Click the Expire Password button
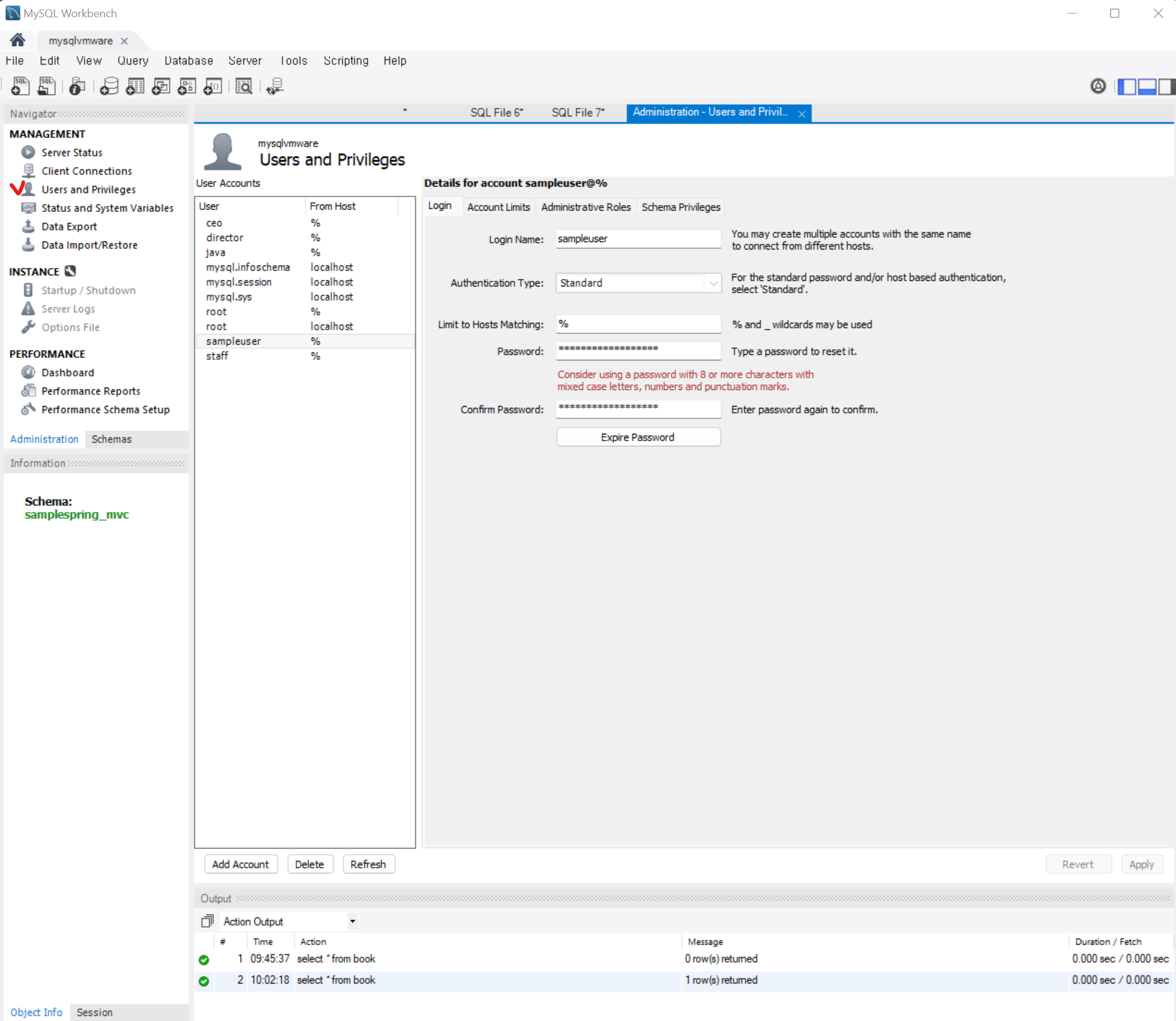This screenshot has height=1021, width=1176. click(x=638, y=437)
